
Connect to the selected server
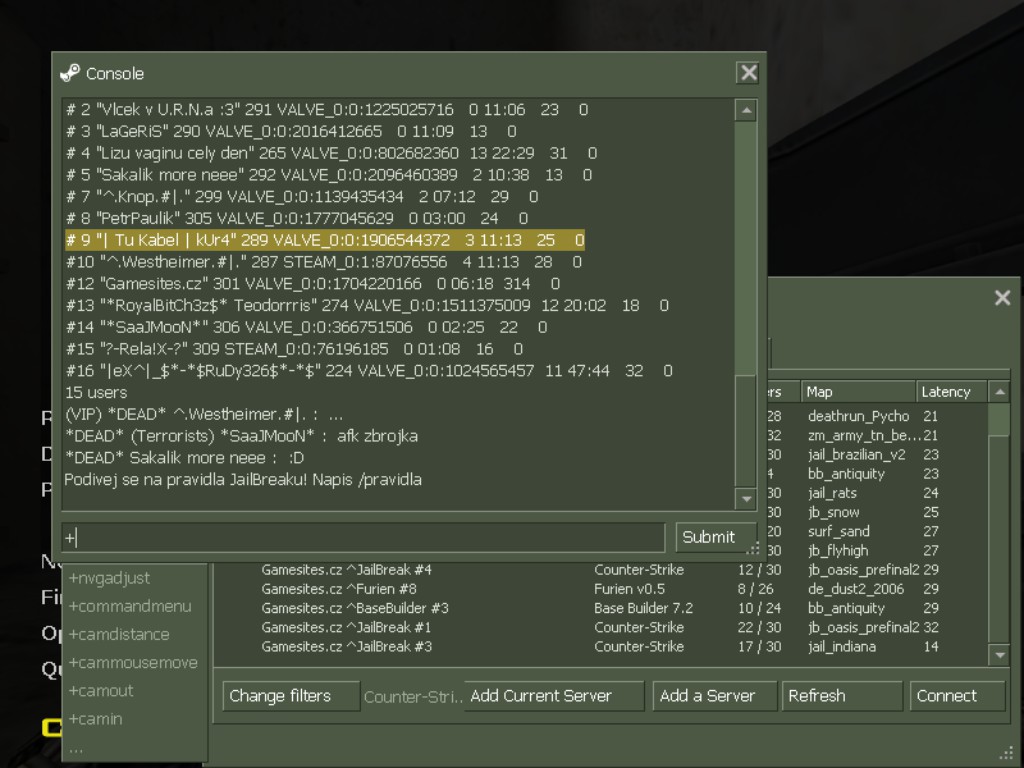957,696
